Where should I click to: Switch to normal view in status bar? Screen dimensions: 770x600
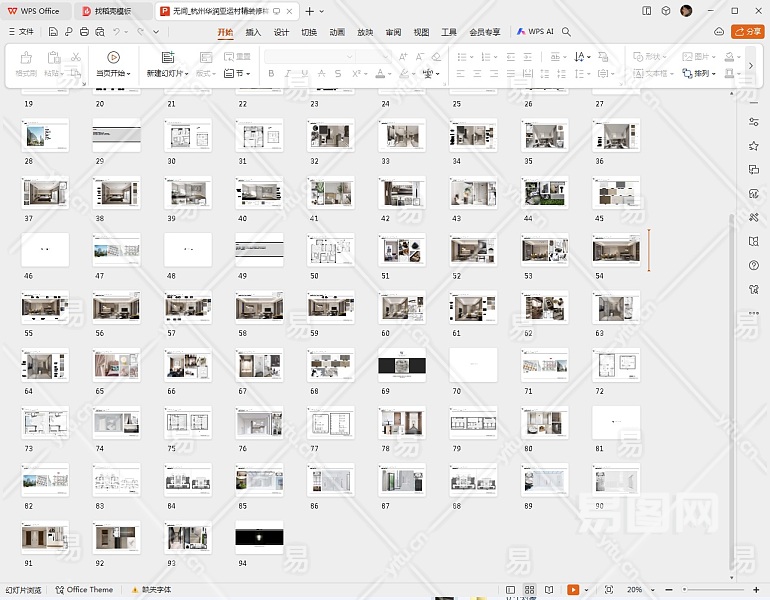point(511,590)
